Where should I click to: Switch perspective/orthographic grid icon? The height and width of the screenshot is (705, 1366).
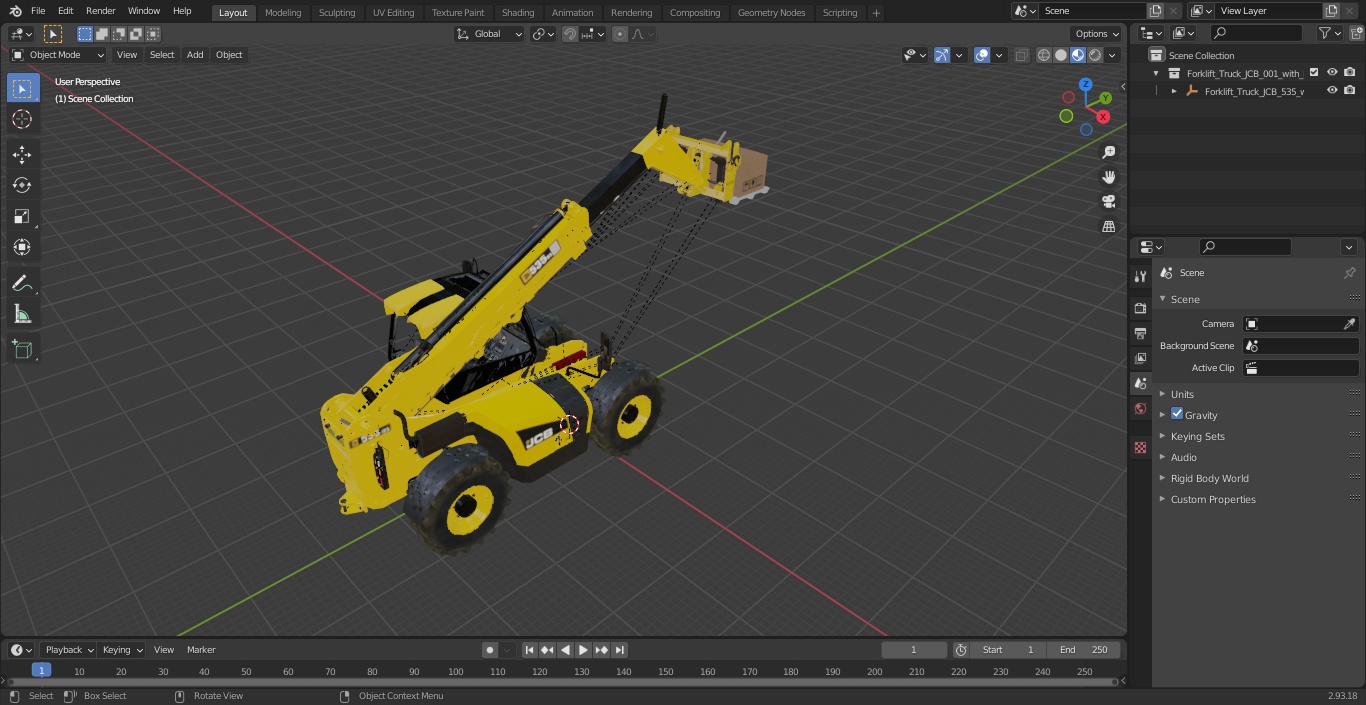tap(1108, 227)
